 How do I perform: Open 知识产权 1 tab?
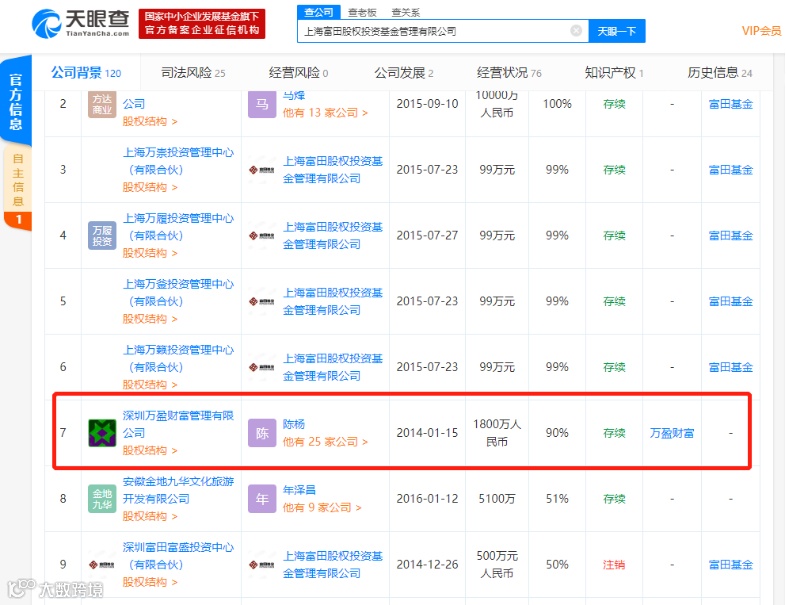click(614, 73)
